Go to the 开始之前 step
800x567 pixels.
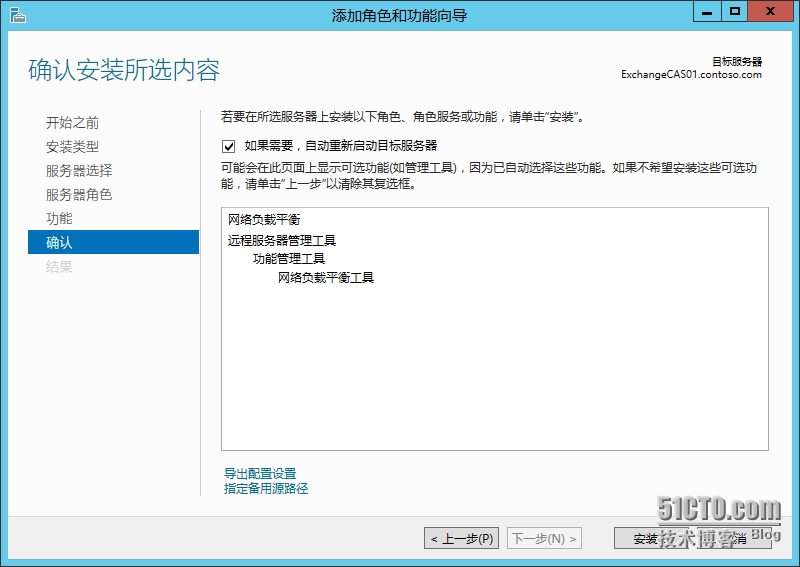click(x=72, y=123)
